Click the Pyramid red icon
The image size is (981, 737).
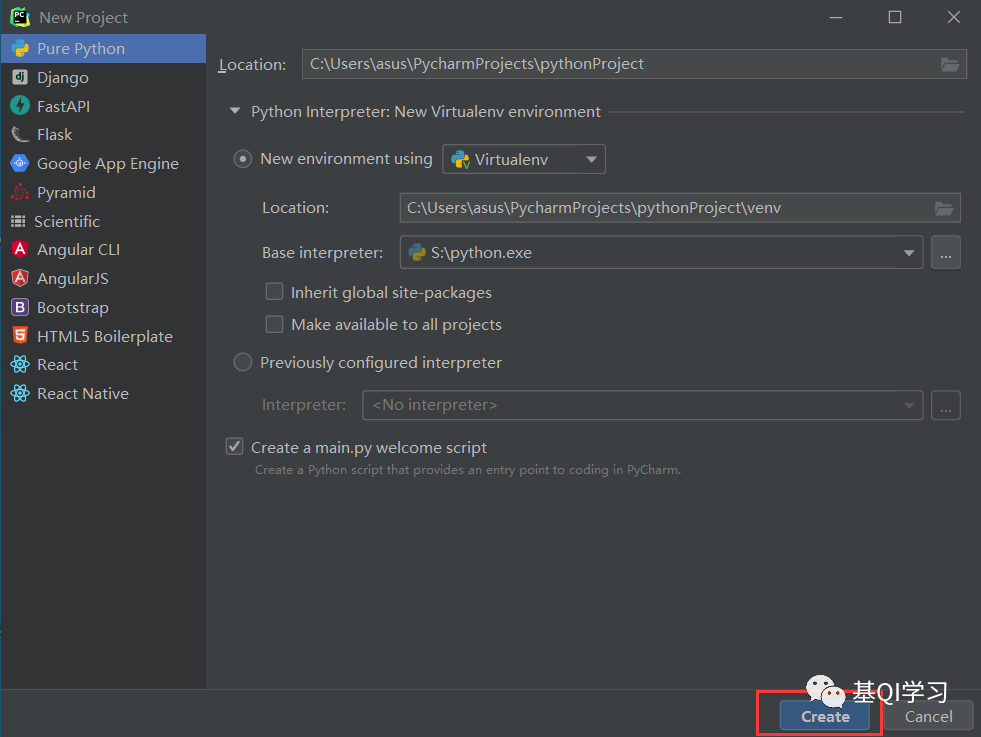[x=20, y=192]
